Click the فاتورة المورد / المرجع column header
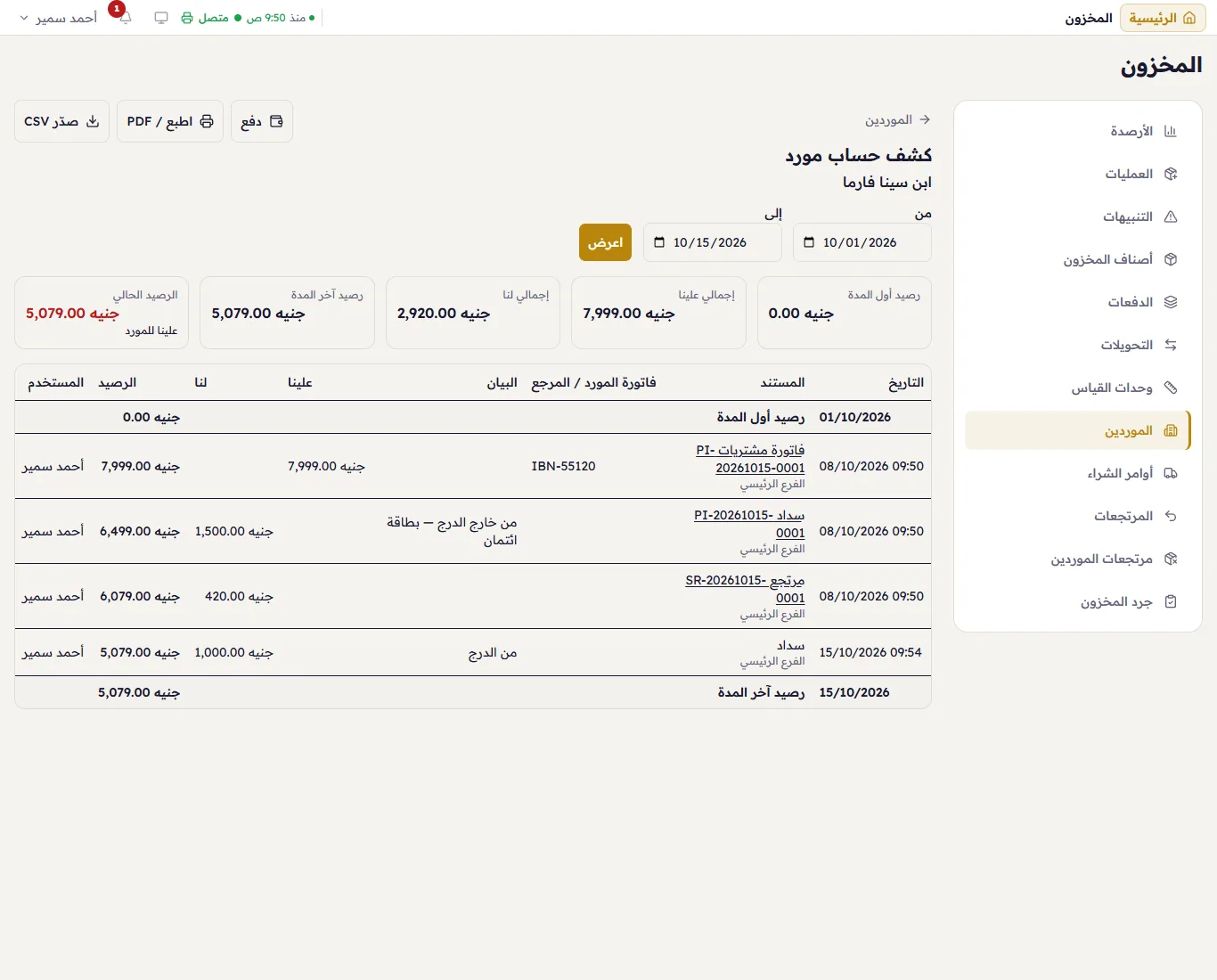Screen dimensions: 1217x980 click(x=593, y=382)
